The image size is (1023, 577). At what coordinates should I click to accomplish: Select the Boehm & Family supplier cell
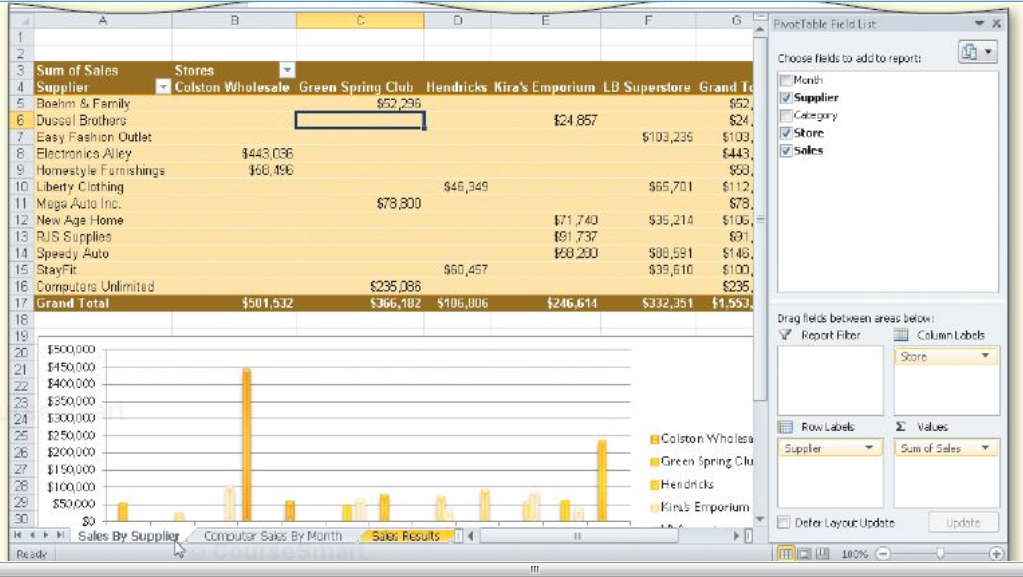[103, 104]
